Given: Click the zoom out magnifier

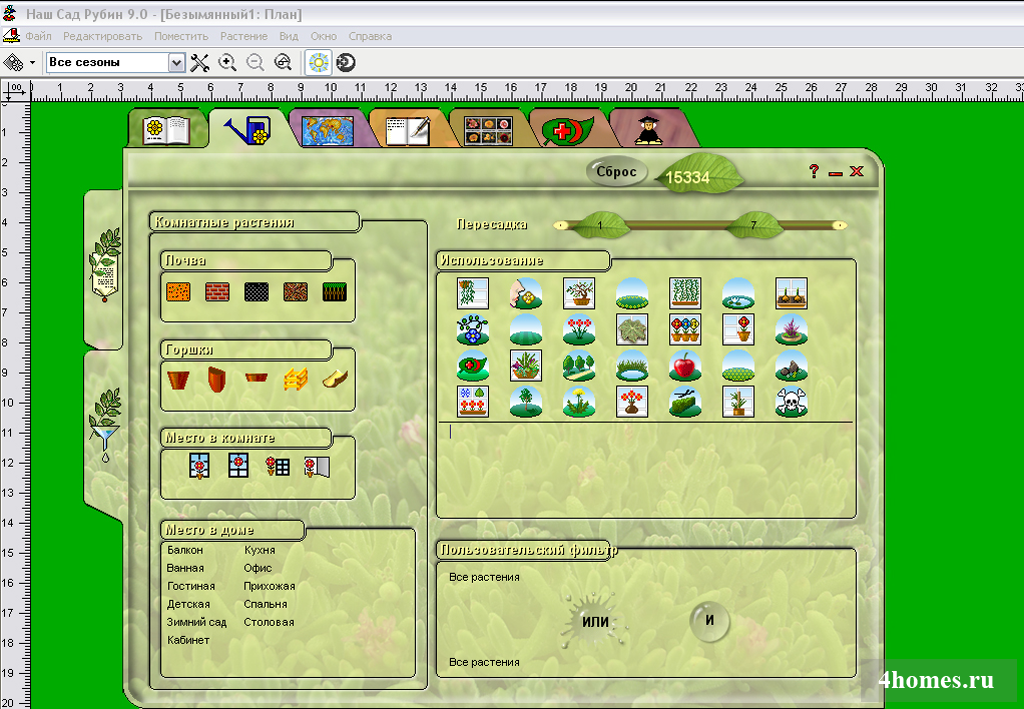Looking at the screenshot, I should coord(255,63).
